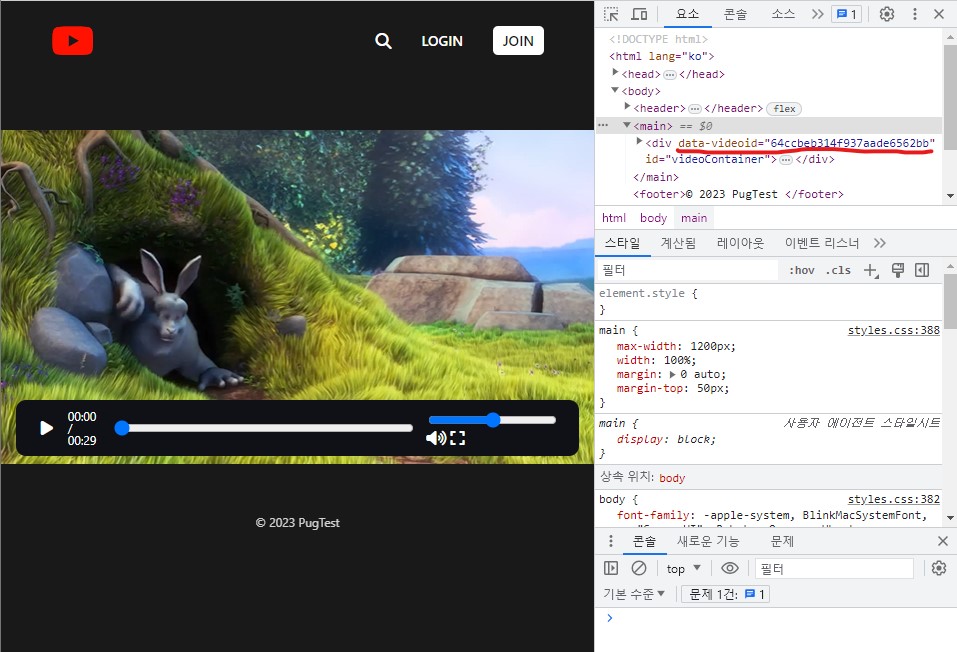957x652 pixels.
Task: Open the DevTools three-dot customize menu
Action: coord(914,14)
